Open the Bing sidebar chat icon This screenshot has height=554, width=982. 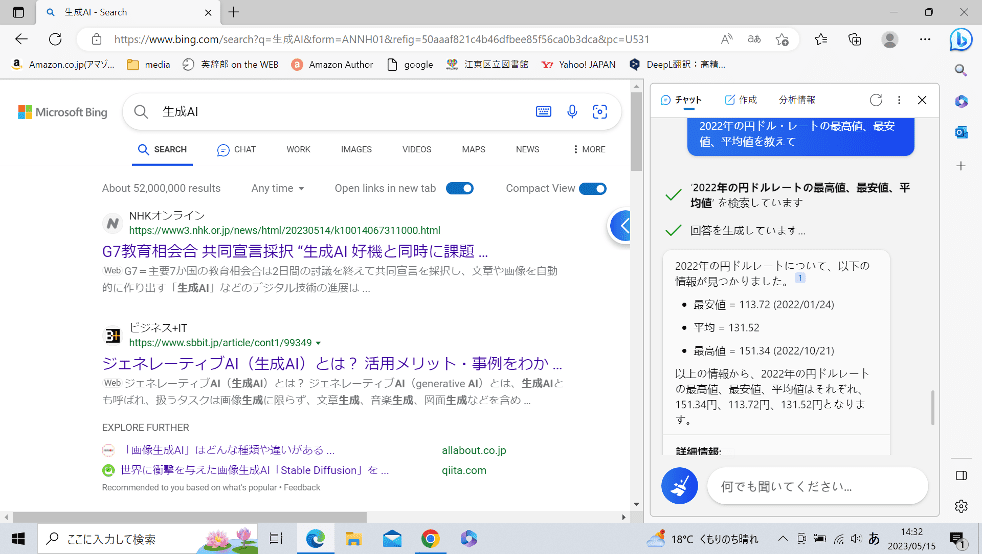[x=961, y=39]
